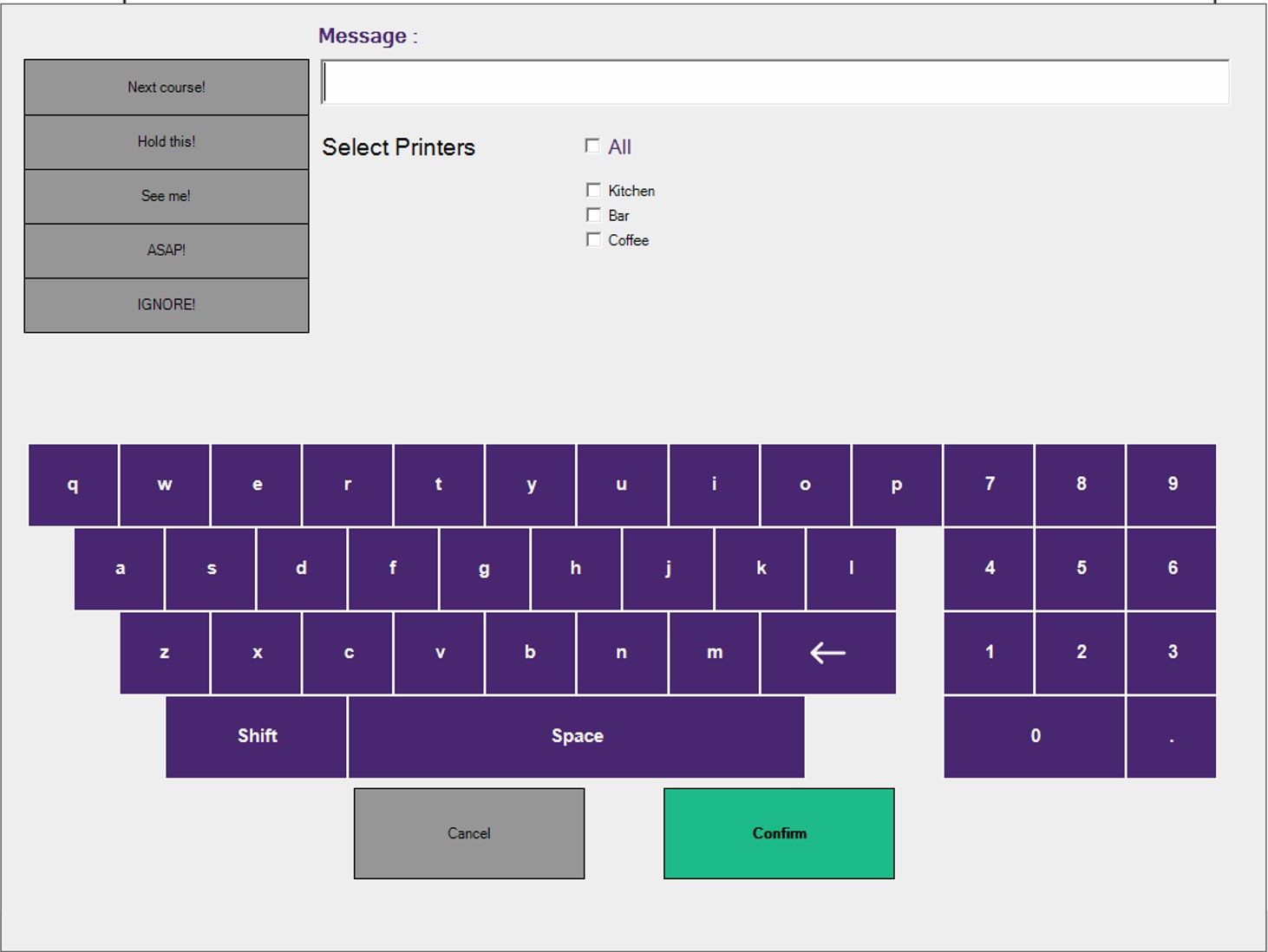
Task: Check the Coffee printer option
Action: click(x=593, y=239)
